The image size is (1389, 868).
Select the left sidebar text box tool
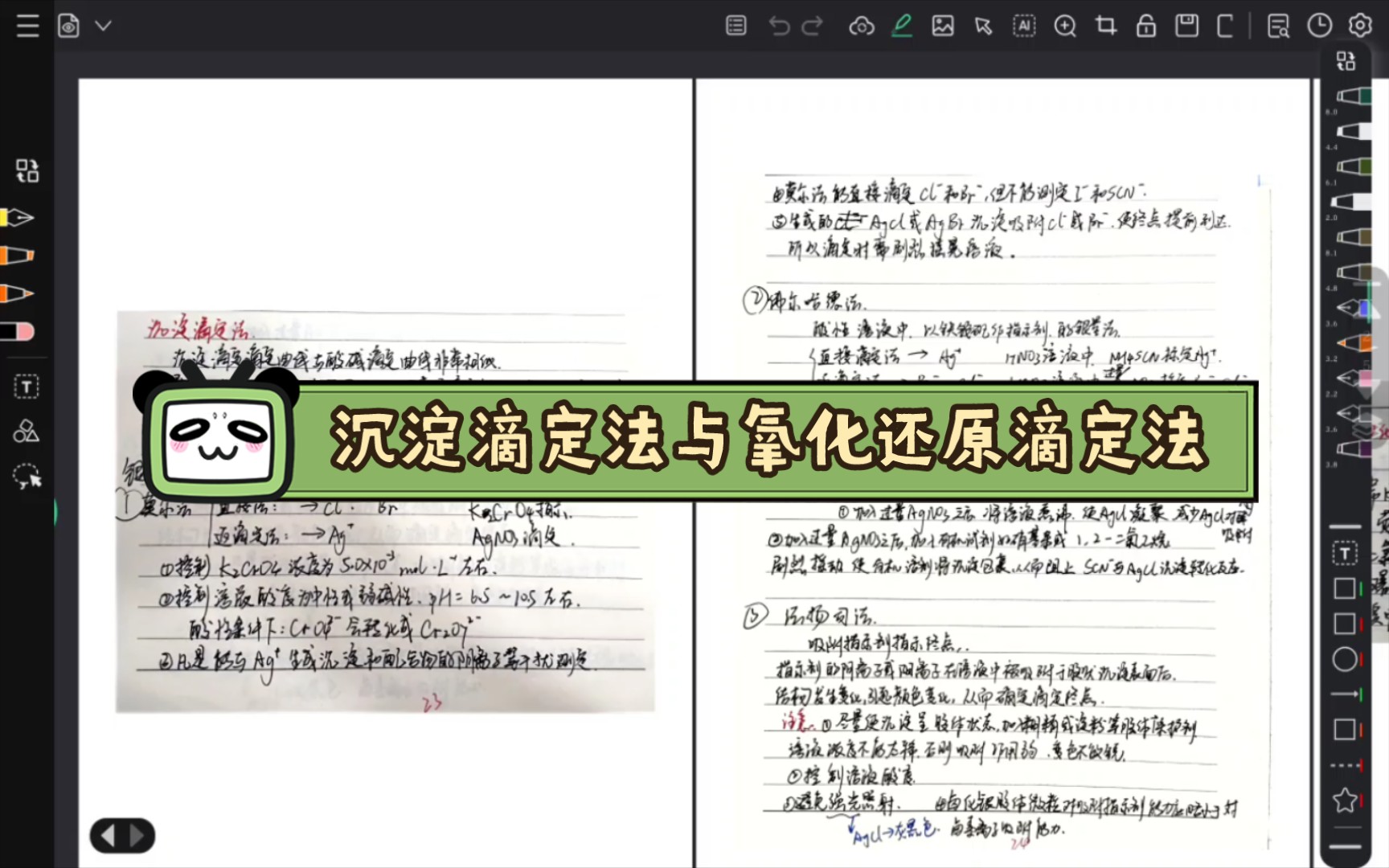pos(27,387)
